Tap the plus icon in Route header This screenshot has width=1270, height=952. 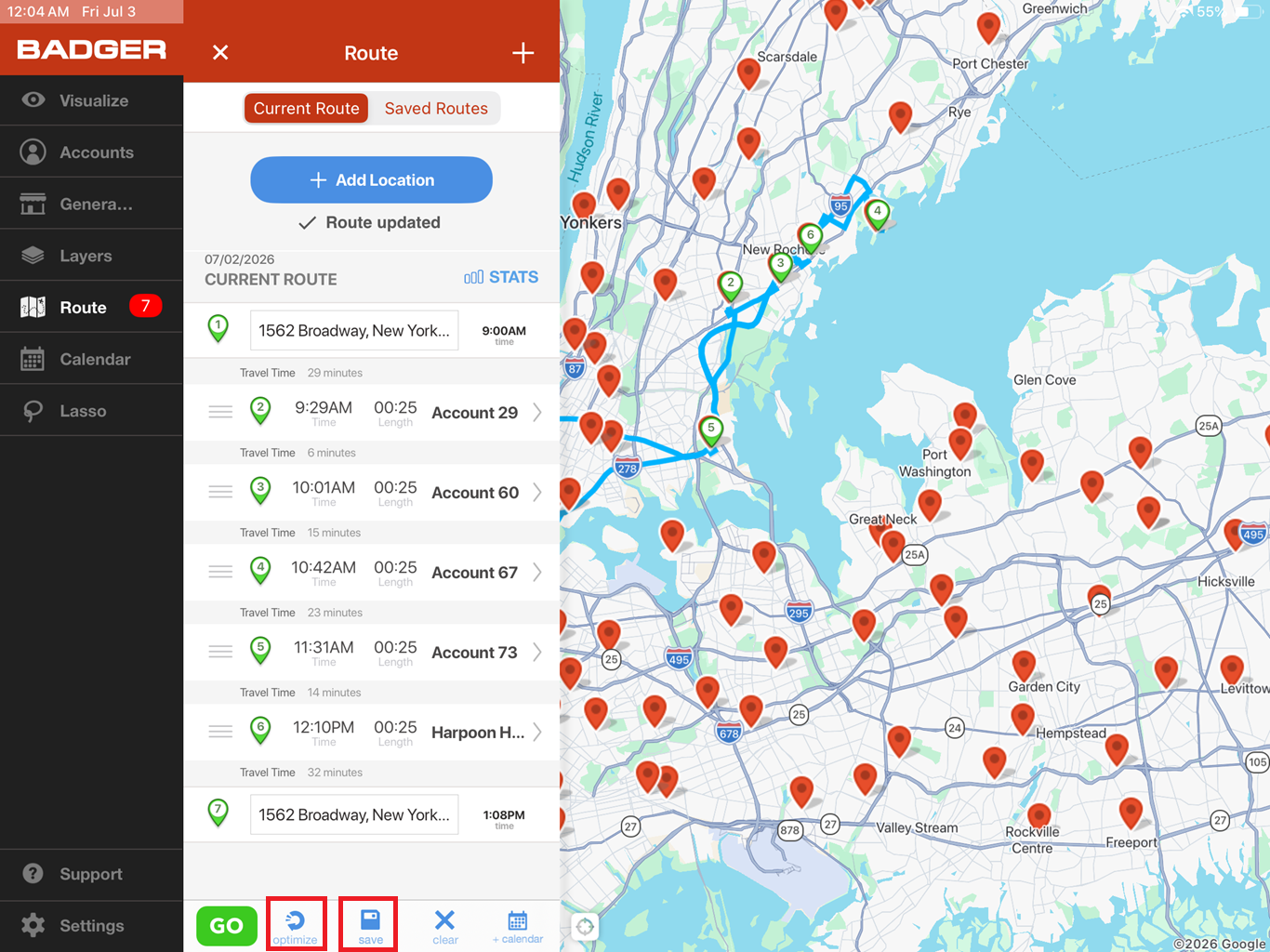[523, 53]
